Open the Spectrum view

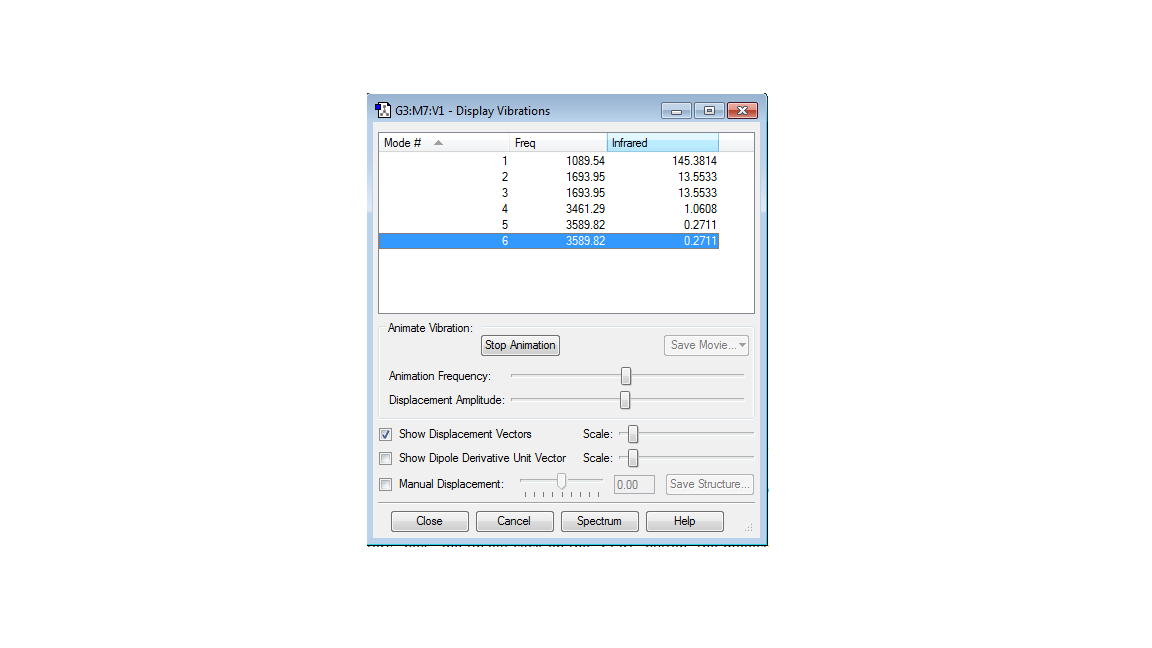(x=600, y=521)
